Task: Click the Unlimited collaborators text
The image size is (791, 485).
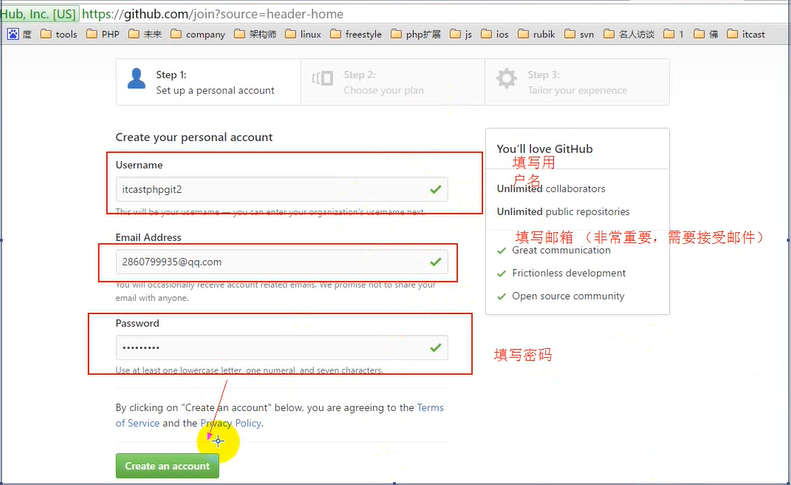Action: [551, 189]
